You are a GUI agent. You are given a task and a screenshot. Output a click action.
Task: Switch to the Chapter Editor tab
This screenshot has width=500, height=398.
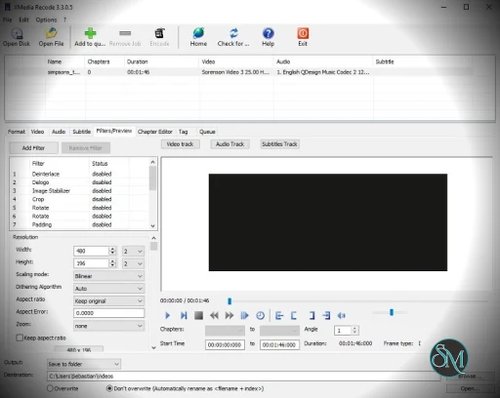tap(155, 132)
